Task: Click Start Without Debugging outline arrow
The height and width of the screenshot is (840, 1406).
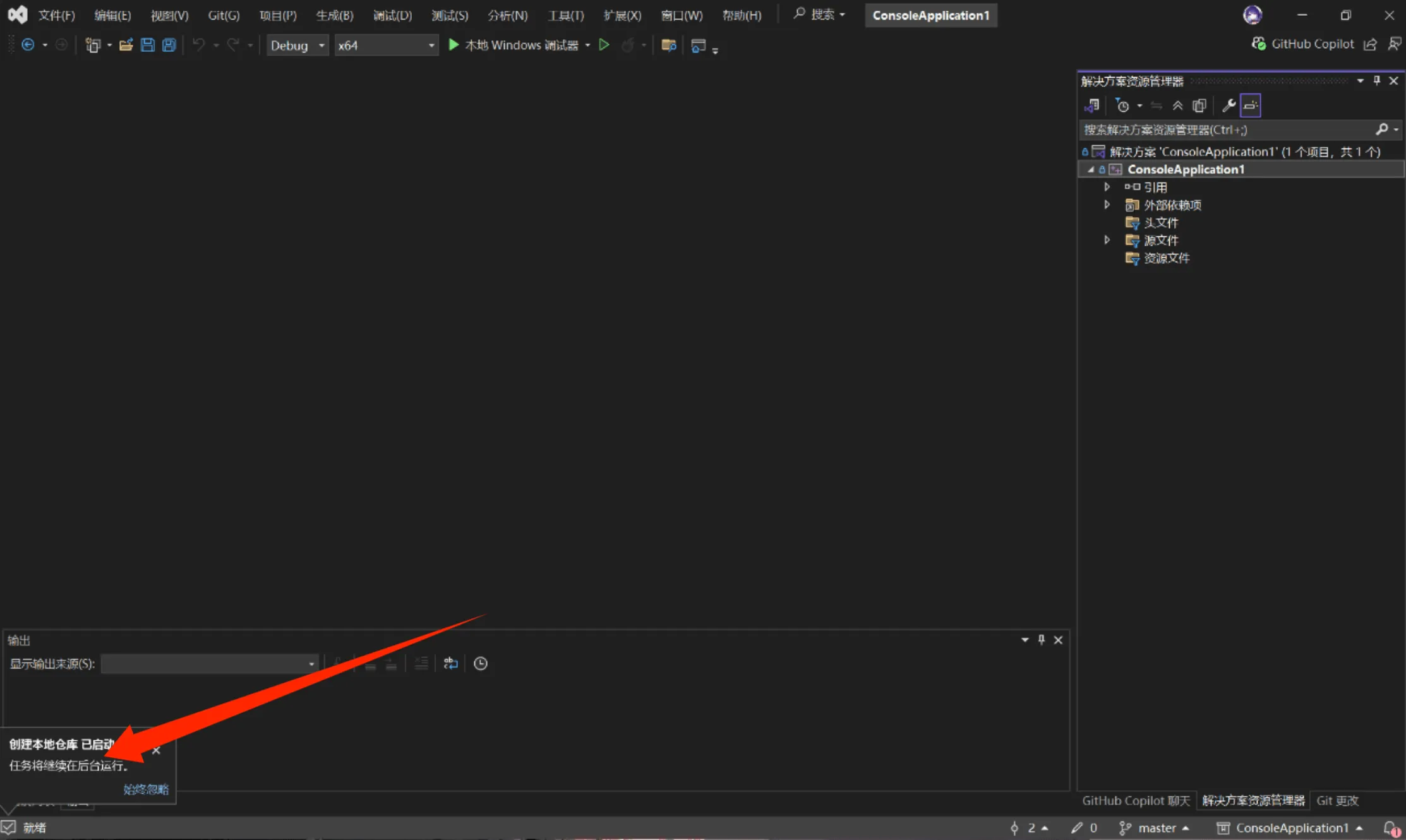Action: [x=604, y=45]
